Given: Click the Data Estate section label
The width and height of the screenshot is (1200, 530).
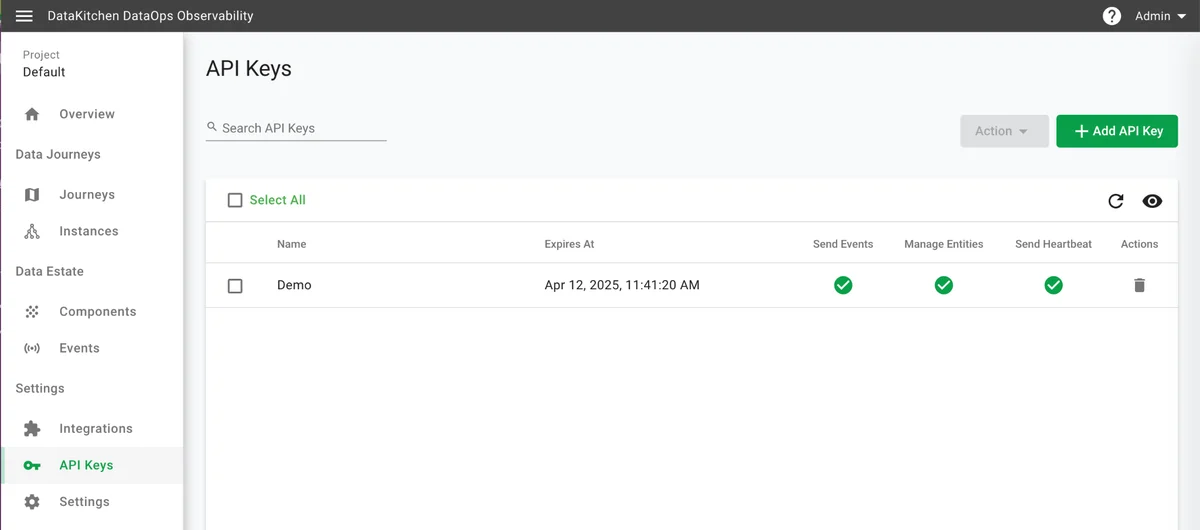Looking at the screenshot, I should tap(50, 272).
